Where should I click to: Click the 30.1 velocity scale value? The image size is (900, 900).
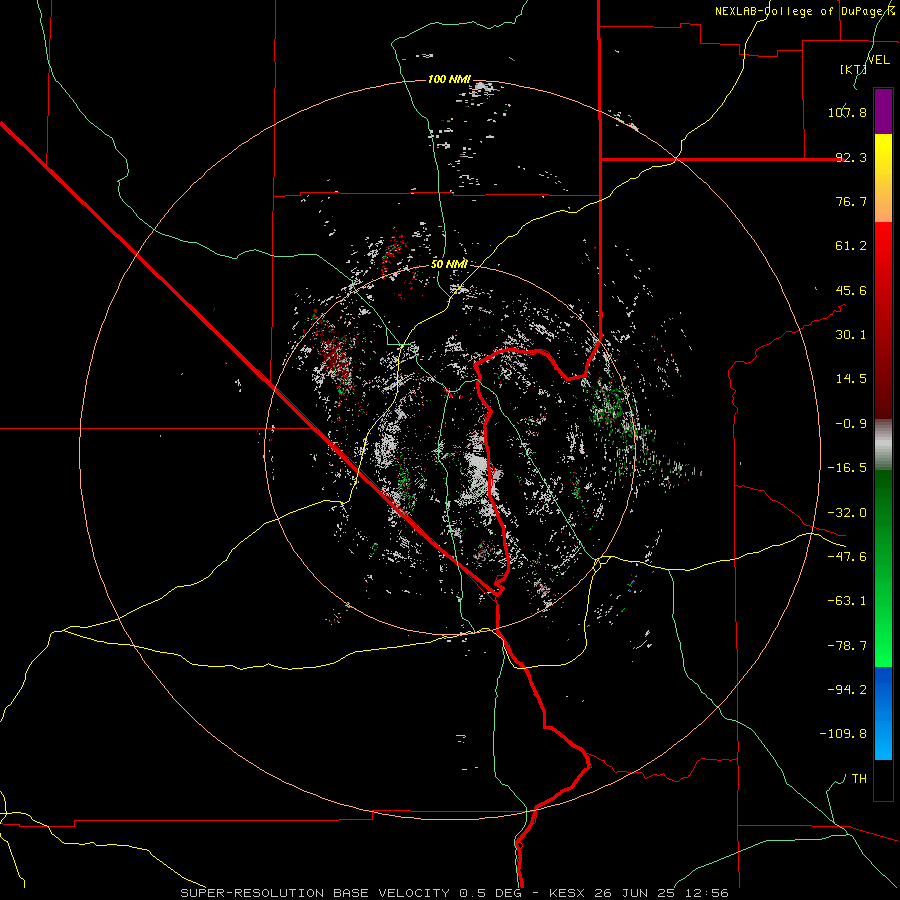pos(851,335)
